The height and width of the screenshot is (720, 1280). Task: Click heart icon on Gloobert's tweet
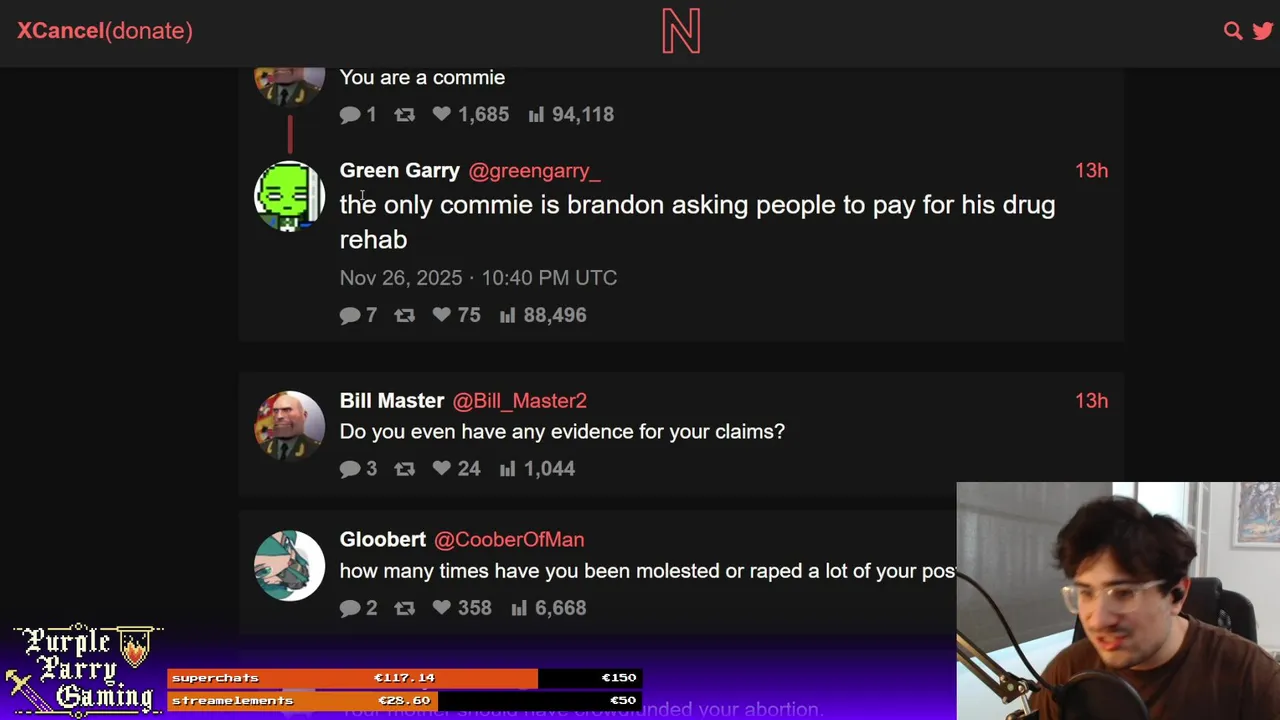442,608
